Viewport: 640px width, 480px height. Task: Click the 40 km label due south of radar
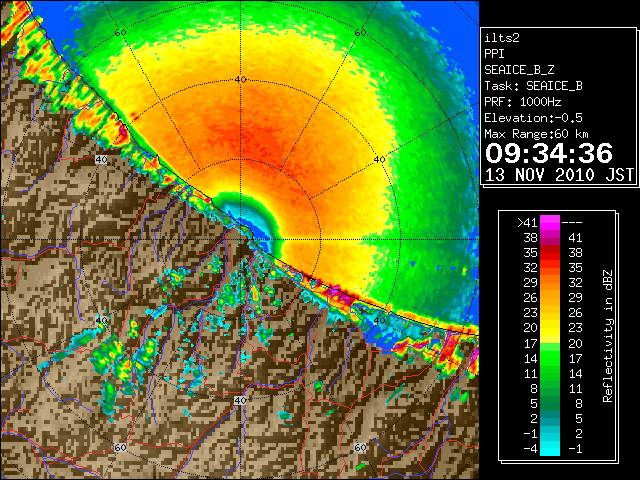pyautogui.click(x=240, y=400)
